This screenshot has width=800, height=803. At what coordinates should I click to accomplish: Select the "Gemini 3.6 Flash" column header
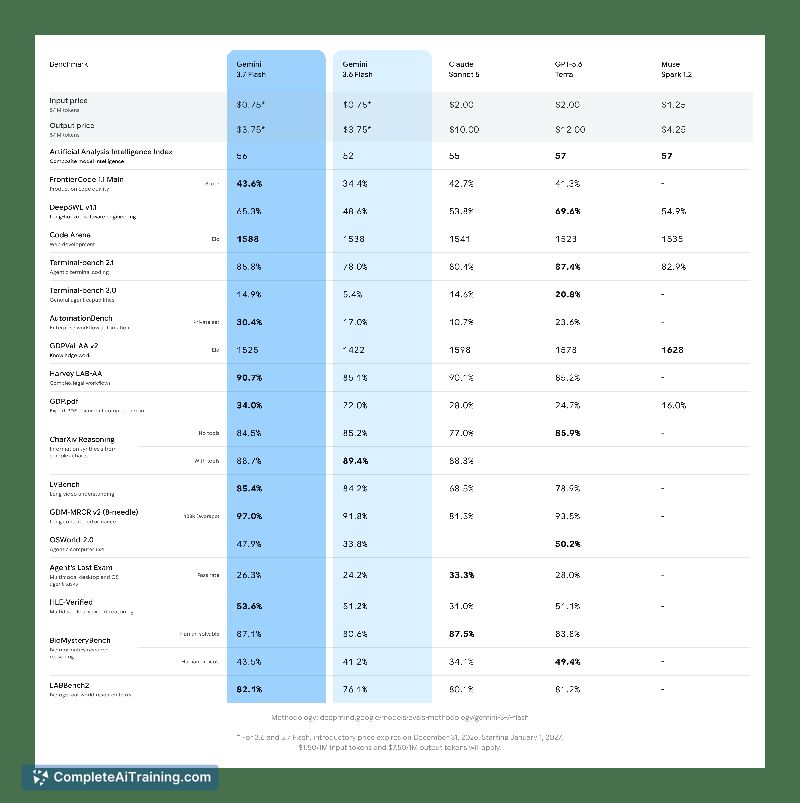click(x=357, y=69)
